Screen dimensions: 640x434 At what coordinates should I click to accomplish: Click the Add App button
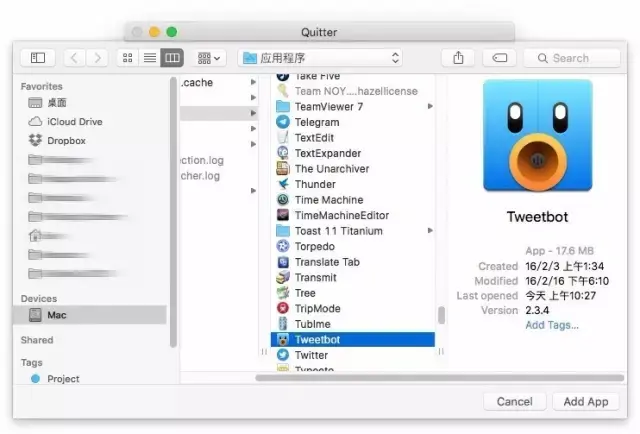click(586, 402)
